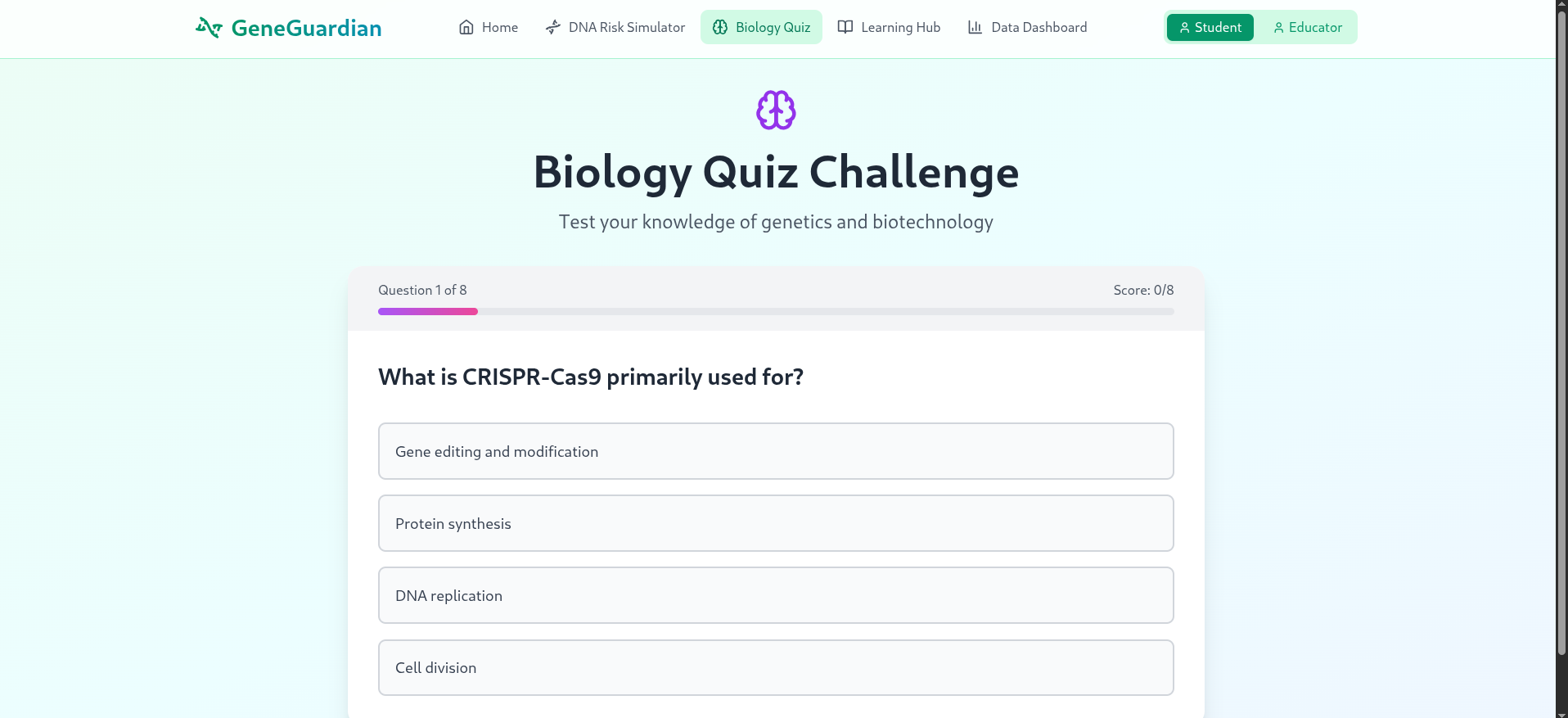
Task: Pick the DNA replication option
Action: (x=776, y=595)
